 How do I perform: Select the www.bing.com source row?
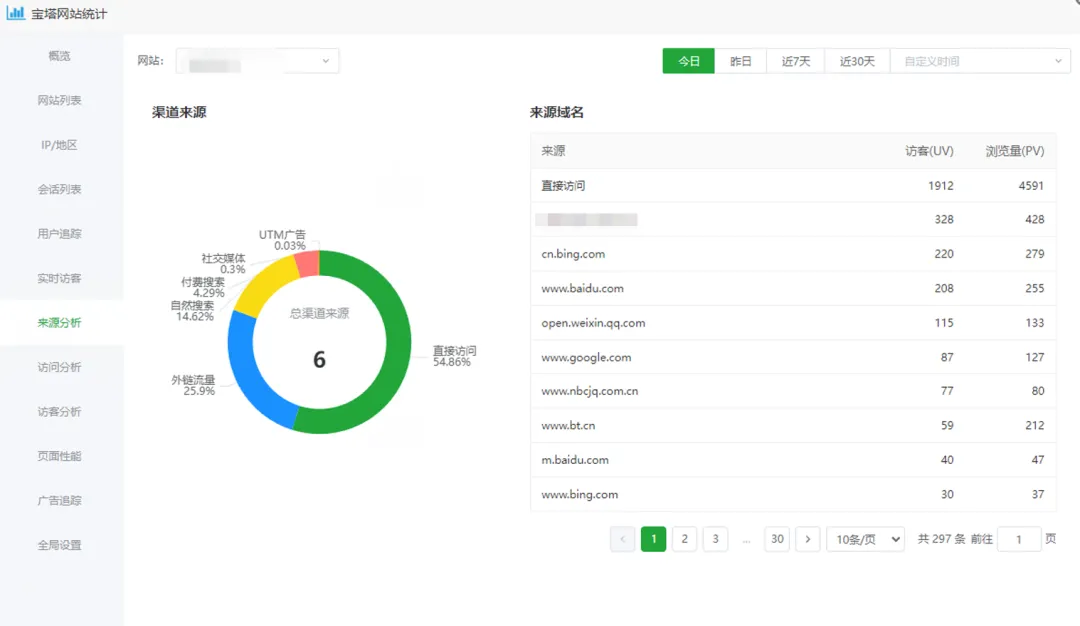[x=793, y=494]
